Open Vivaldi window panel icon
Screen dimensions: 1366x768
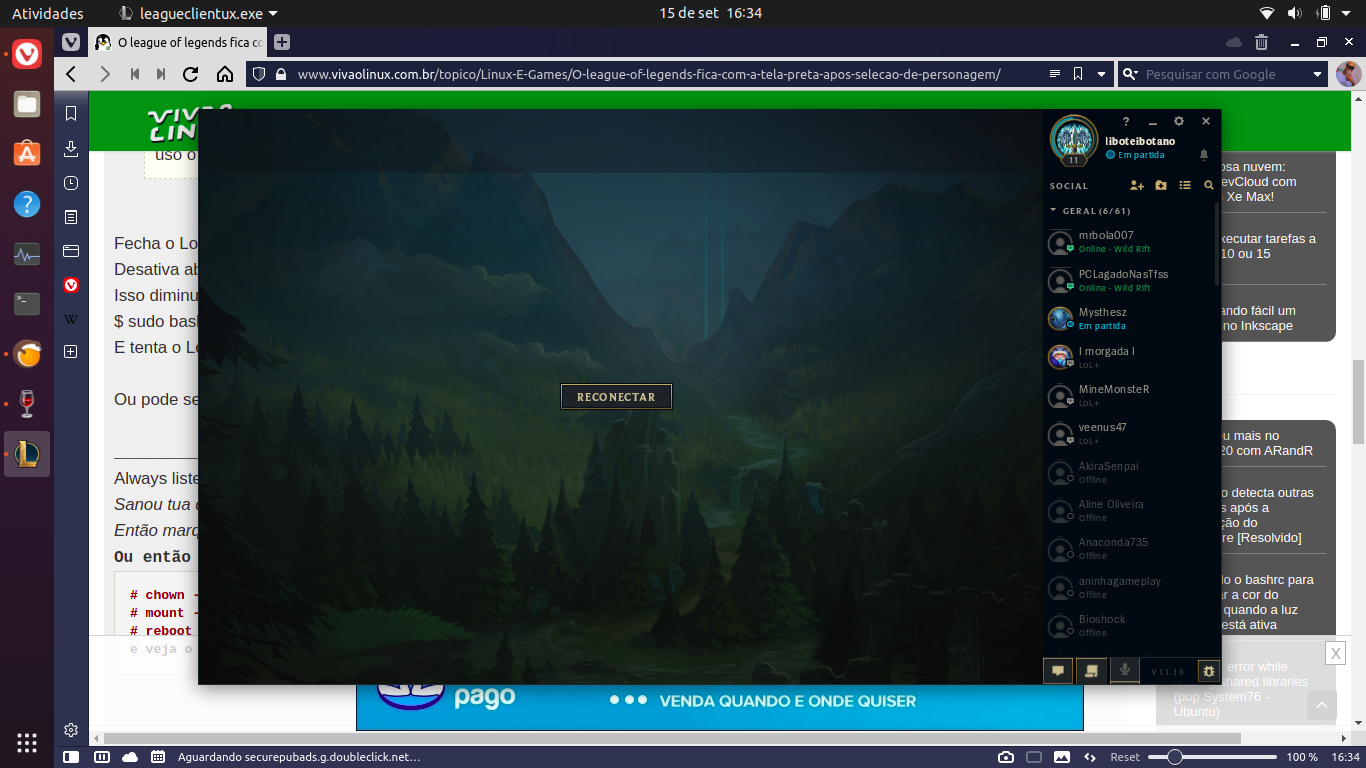[71, 251]
